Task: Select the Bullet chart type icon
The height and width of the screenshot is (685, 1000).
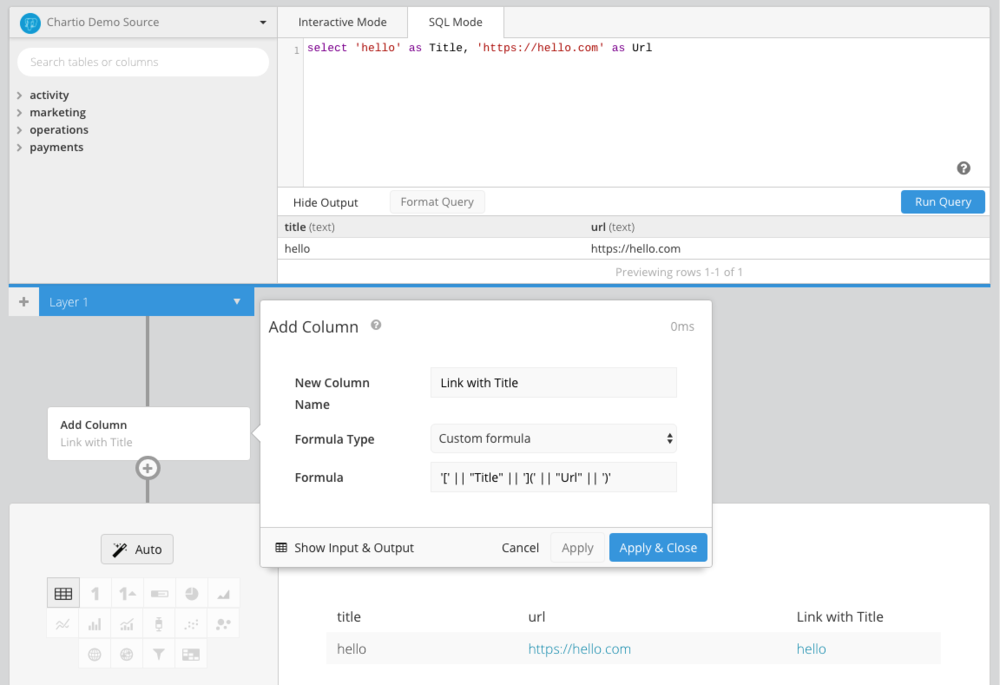Action: click(159, 594)
